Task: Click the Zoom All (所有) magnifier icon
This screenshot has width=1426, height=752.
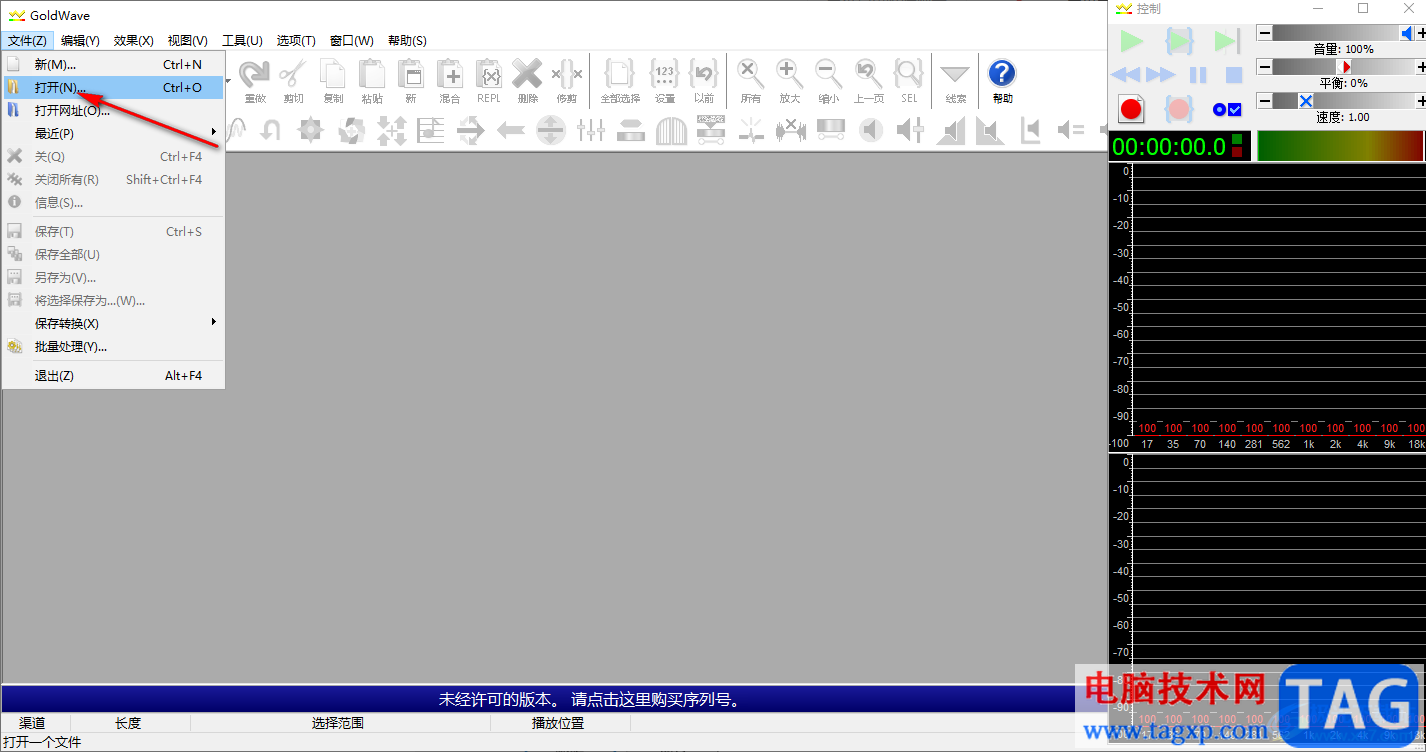Action: pos(750,73)
